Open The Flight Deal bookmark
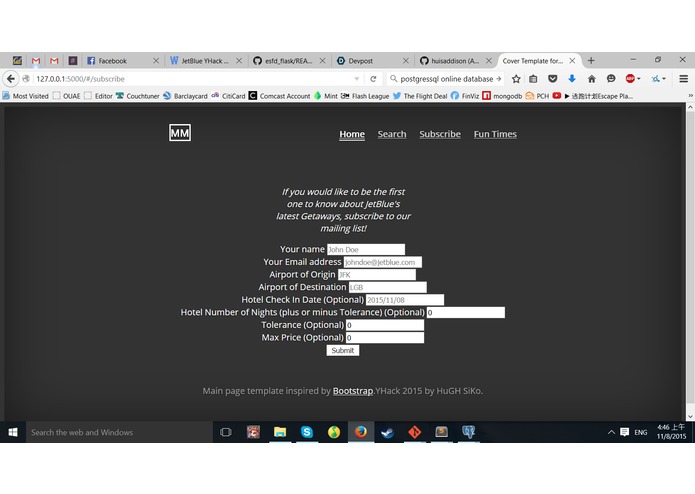 [x=420, y=96]
